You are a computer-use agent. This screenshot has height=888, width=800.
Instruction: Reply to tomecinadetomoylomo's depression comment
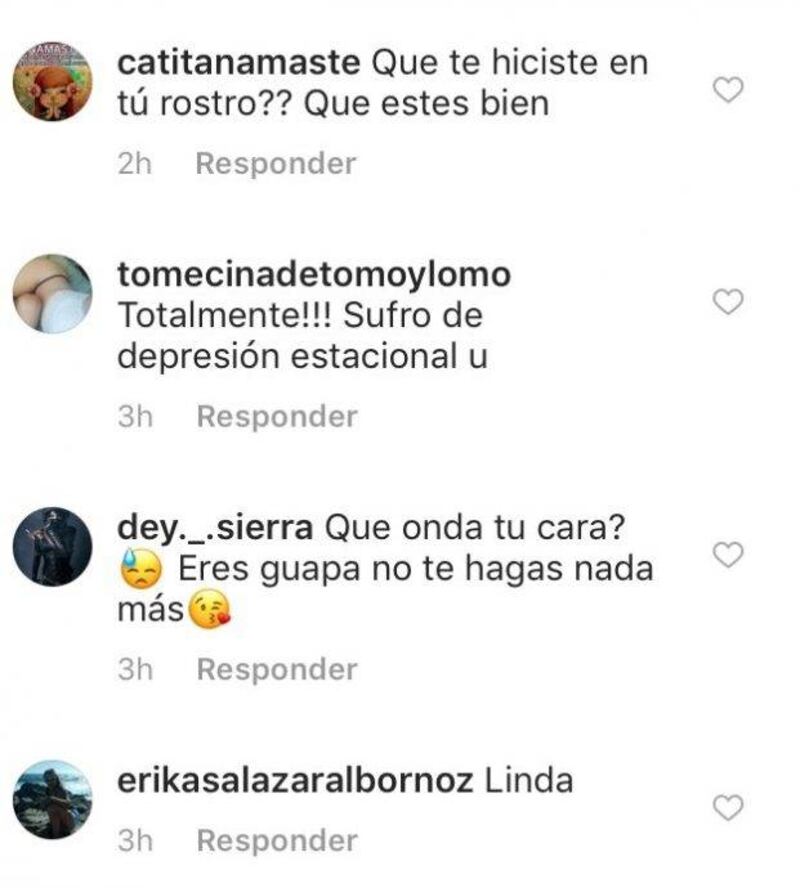click(x=277, y=417)
